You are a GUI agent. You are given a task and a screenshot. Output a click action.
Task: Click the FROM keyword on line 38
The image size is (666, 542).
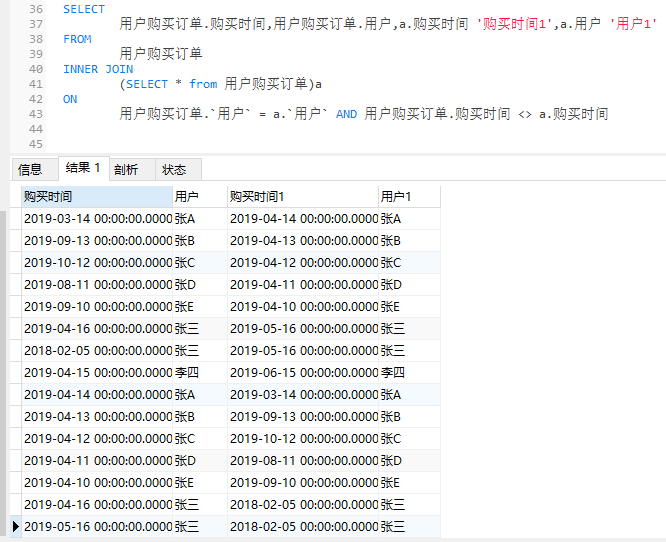[77, 39]
